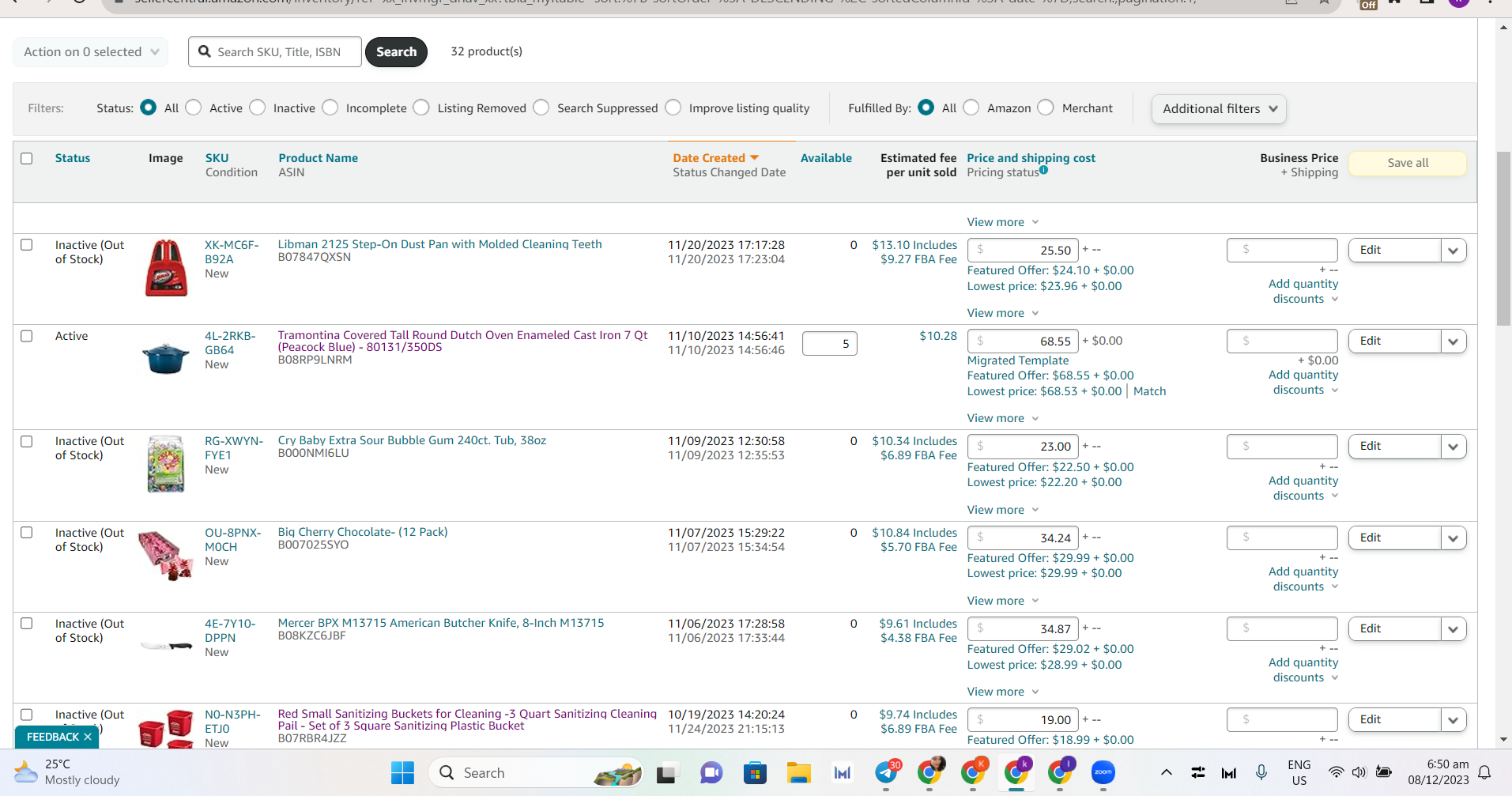The width and height of the screenshot is (1512, 796).
Task: Click Edit for the Tramontina Dutch Oven
Action: pos(1395,341)
